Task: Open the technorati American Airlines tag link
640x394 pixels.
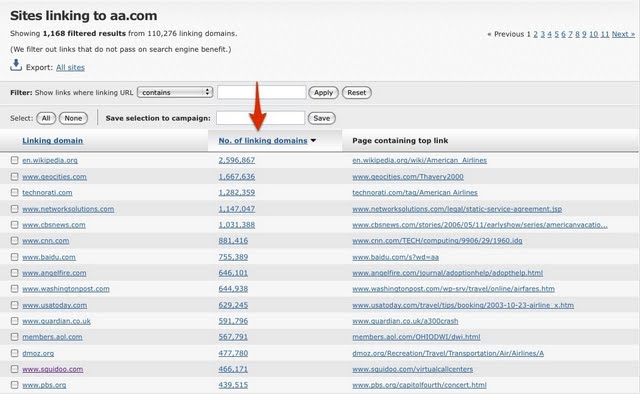Action: click(x=415, y=193)
